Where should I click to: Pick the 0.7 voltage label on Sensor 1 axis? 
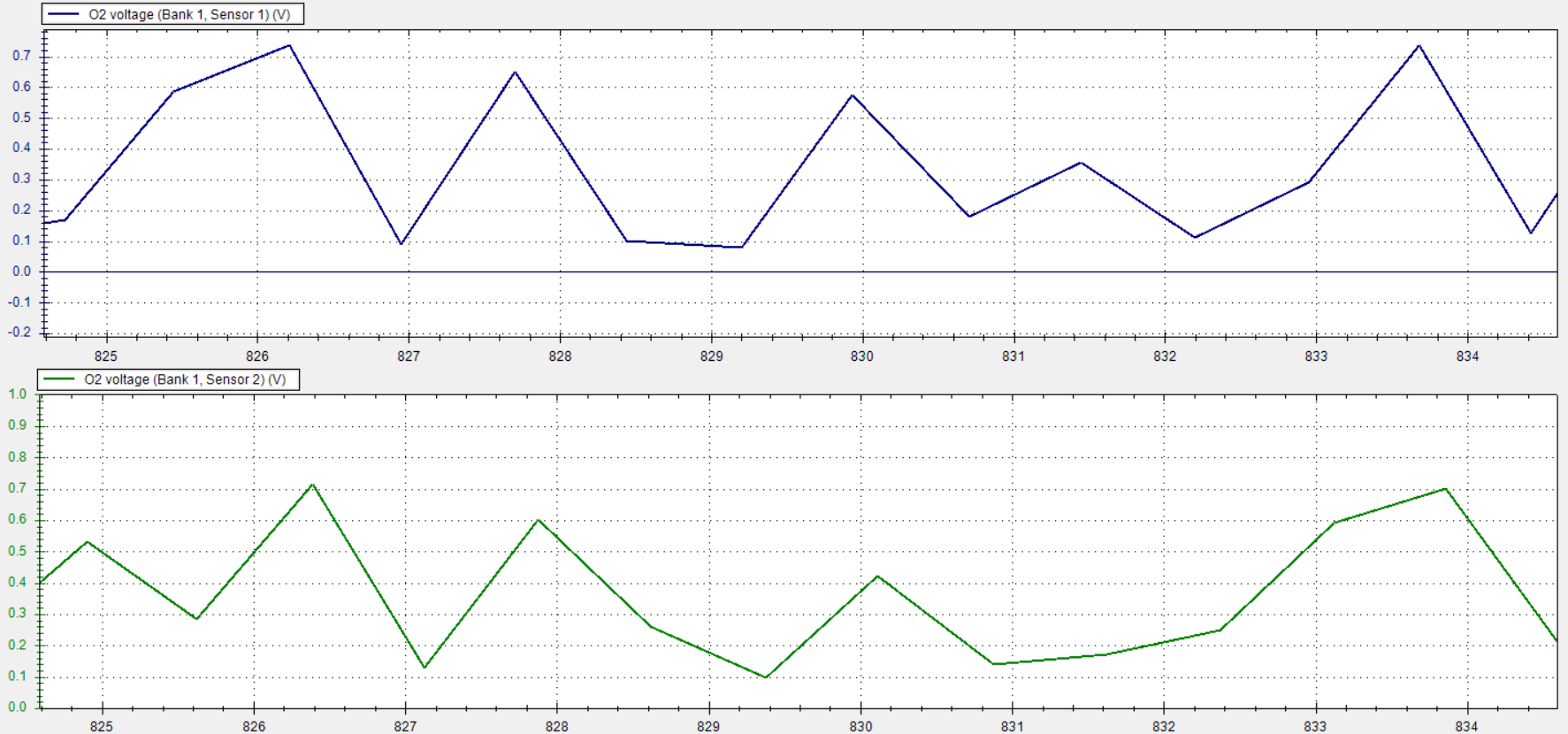coord(22,56)
